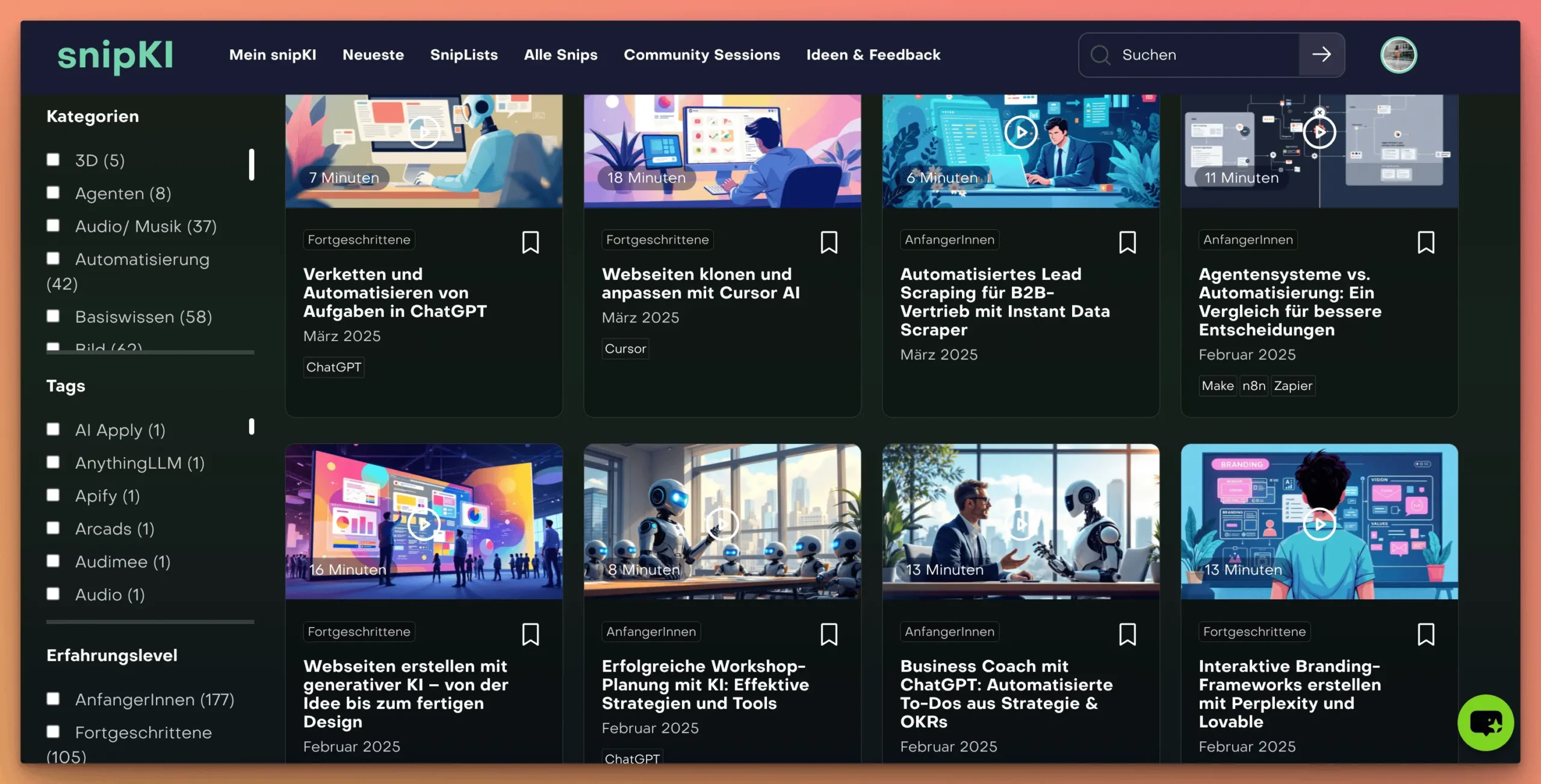This screenshot has width=1541, height=784.
Task: Tick the AnfängerInnen (177) experience level
Action: [54, 699]
